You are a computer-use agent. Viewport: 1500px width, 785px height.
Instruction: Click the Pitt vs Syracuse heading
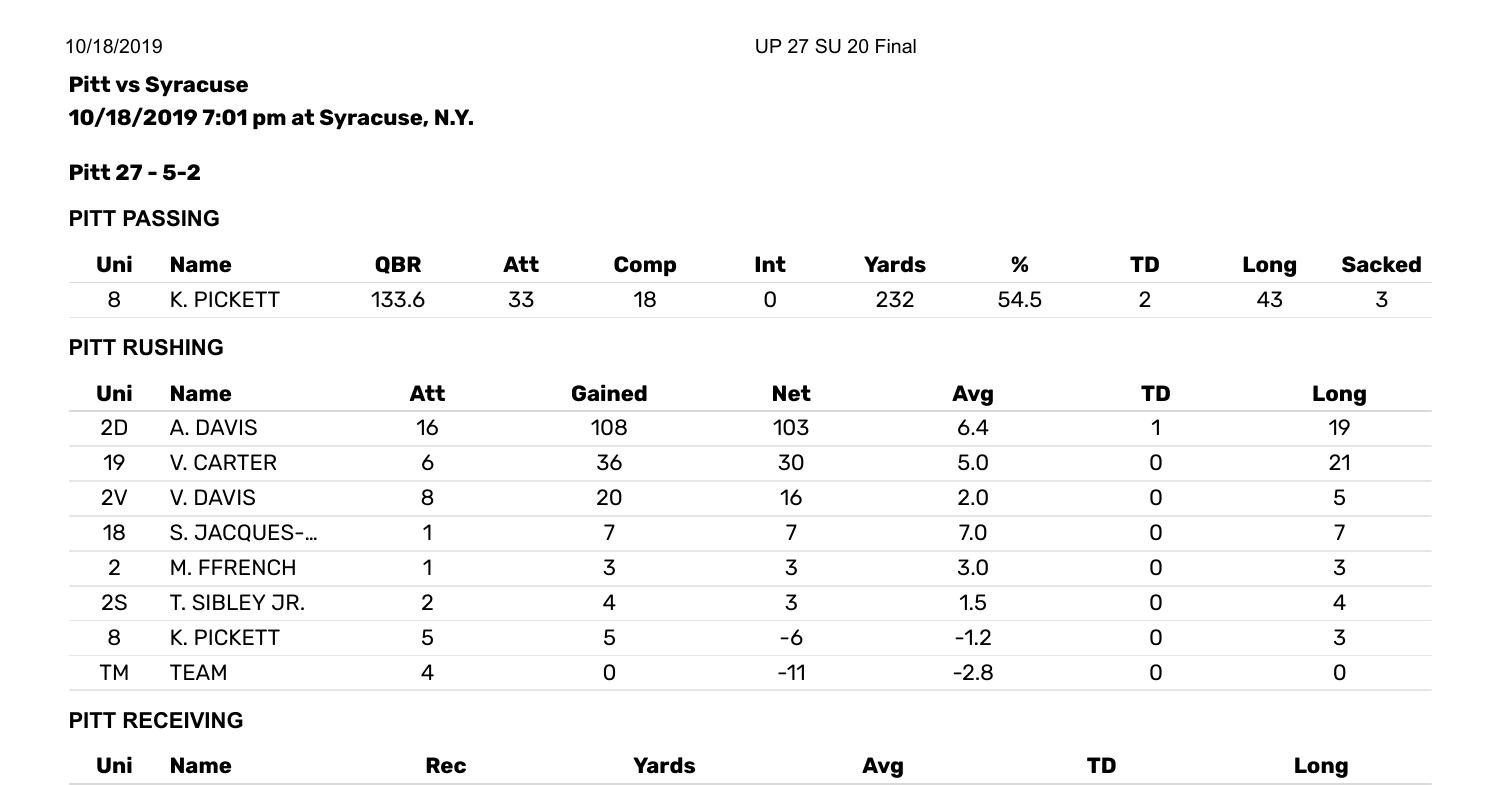coord(158,85)
